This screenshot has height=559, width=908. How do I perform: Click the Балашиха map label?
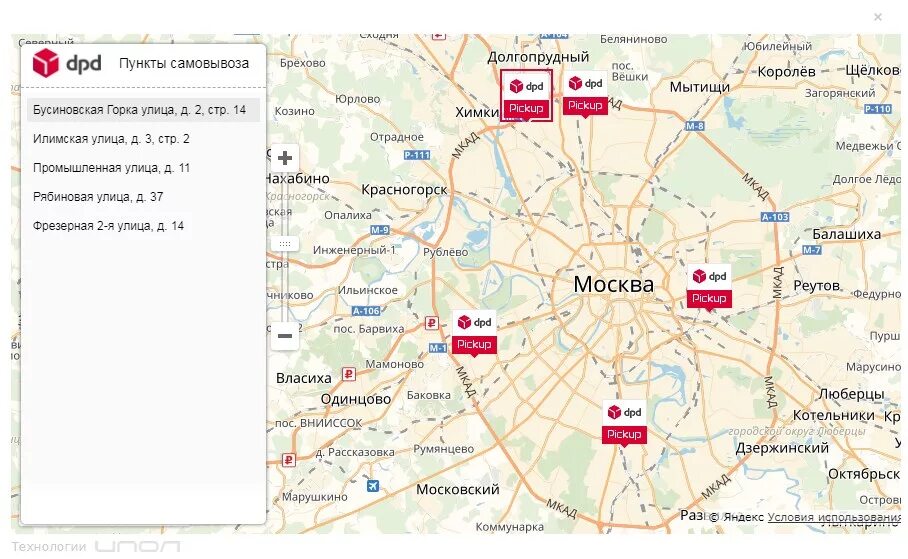(847, 234)
